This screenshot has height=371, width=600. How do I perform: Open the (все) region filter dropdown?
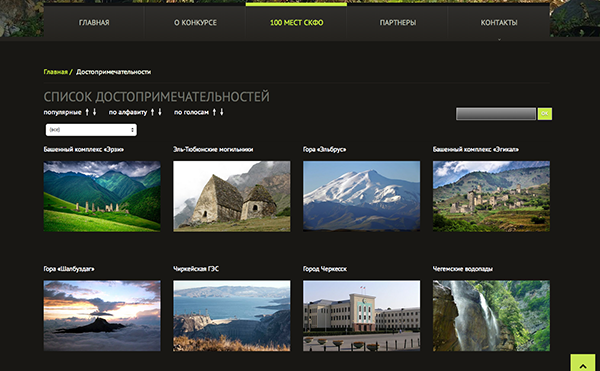(x=91, y=130)
